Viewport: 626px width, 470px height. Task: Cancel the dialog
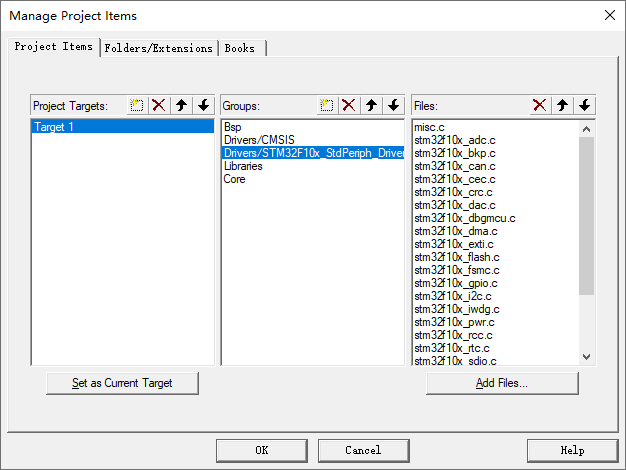(x=363, y=450)
